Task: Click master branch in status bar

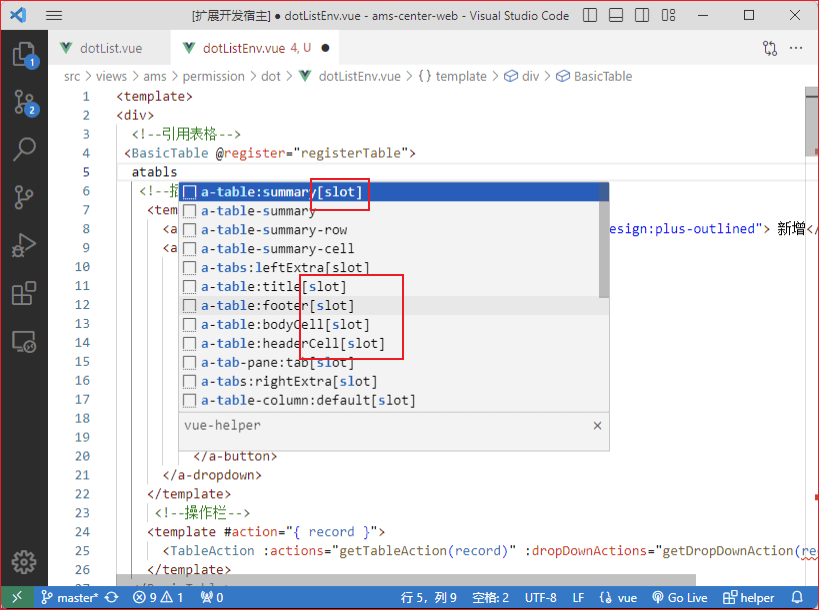Action: point(70,598)
